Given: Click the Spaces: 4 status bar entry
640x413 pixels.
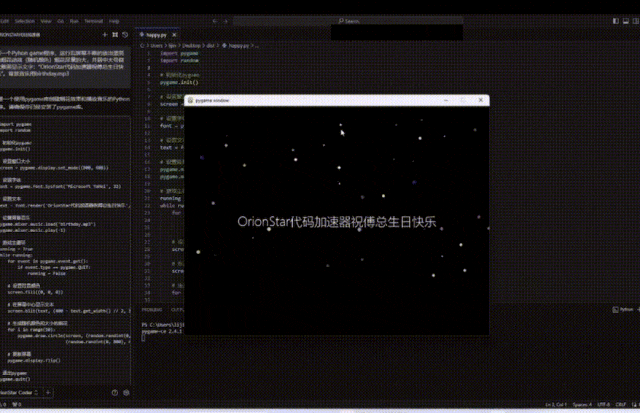Looking at the screenshot, I should [x=582, y=405].
